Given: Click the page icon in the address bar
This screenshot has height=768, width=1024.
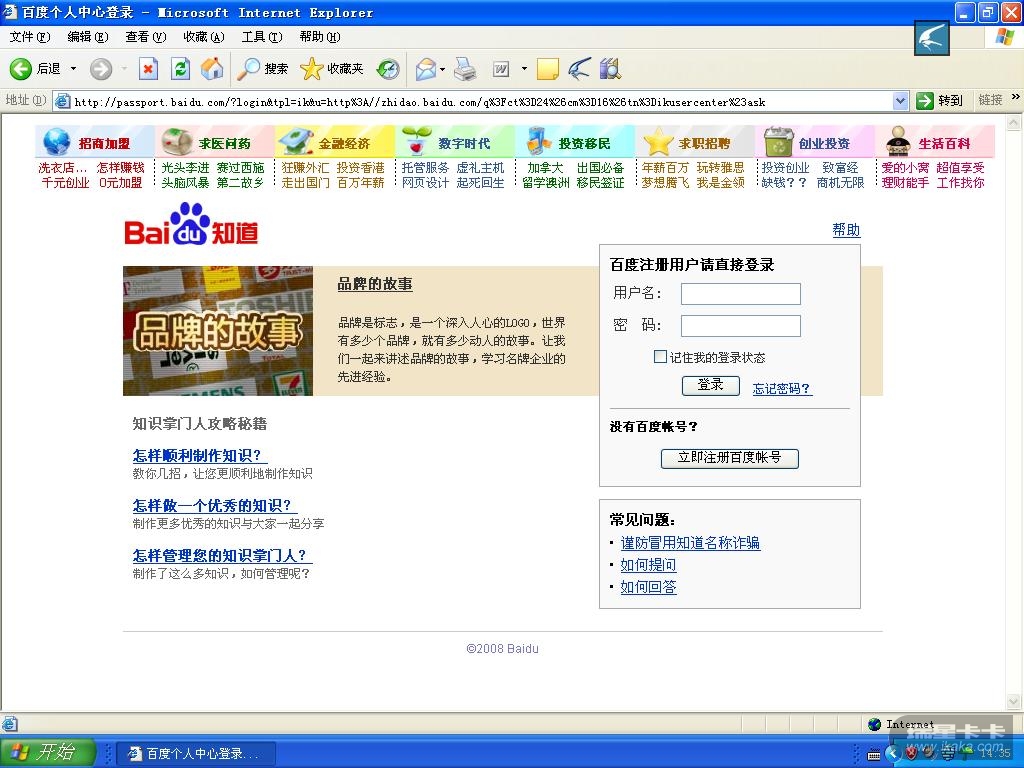Looking at the screenshot, I should 63,101.
